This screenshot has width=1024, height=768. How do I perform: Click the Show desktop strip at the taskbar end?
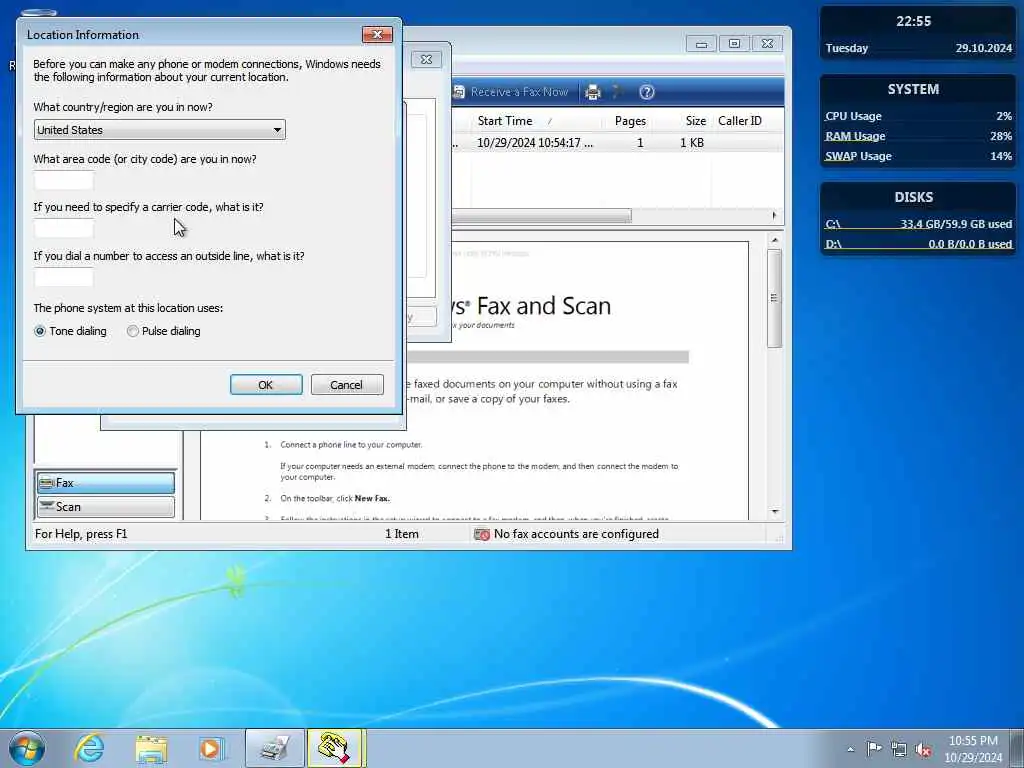point(1017,748)
